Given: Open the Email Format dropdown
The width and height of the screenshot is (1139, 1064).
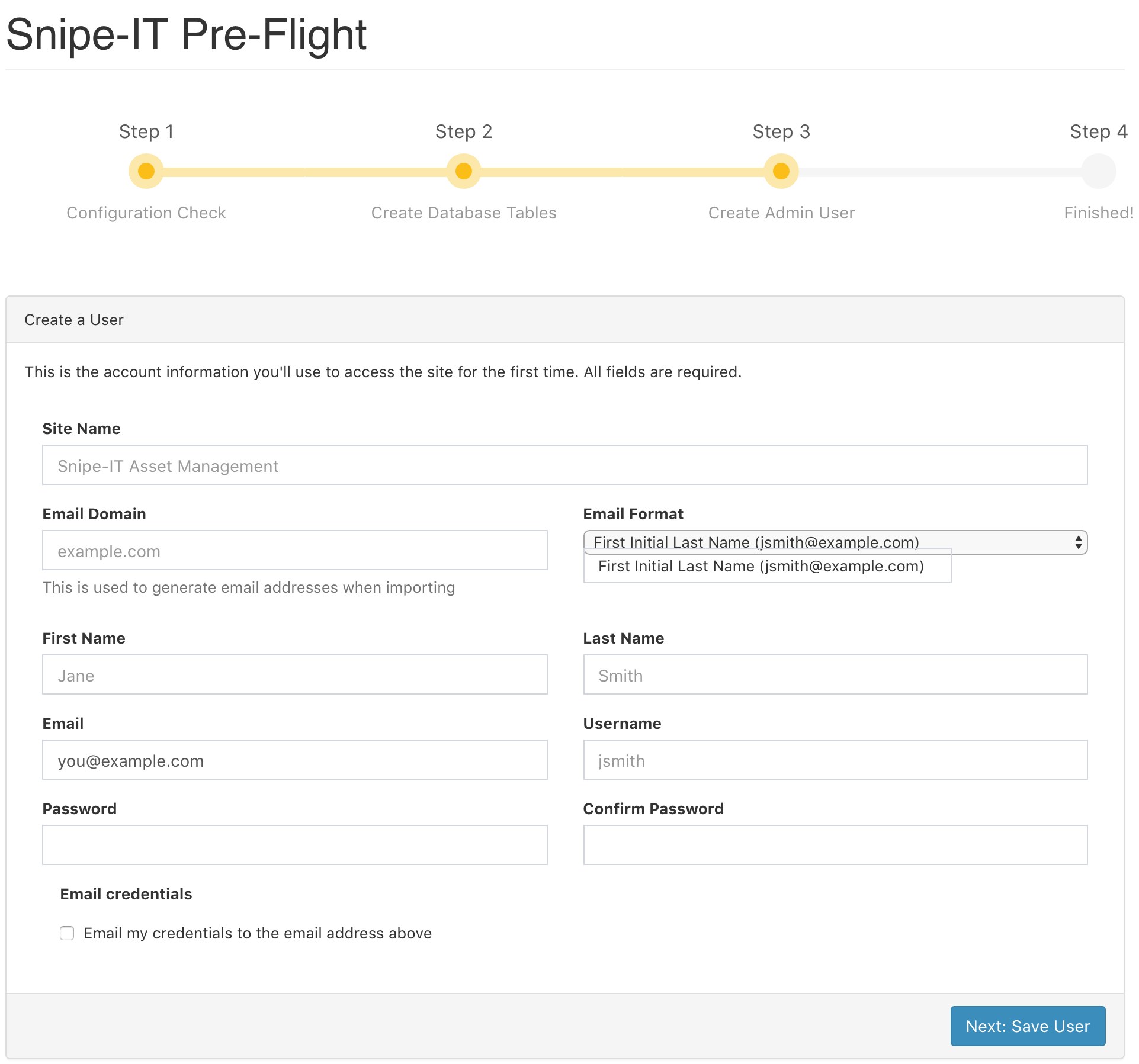Looking at the screenshot, I should tap(835, 542).
